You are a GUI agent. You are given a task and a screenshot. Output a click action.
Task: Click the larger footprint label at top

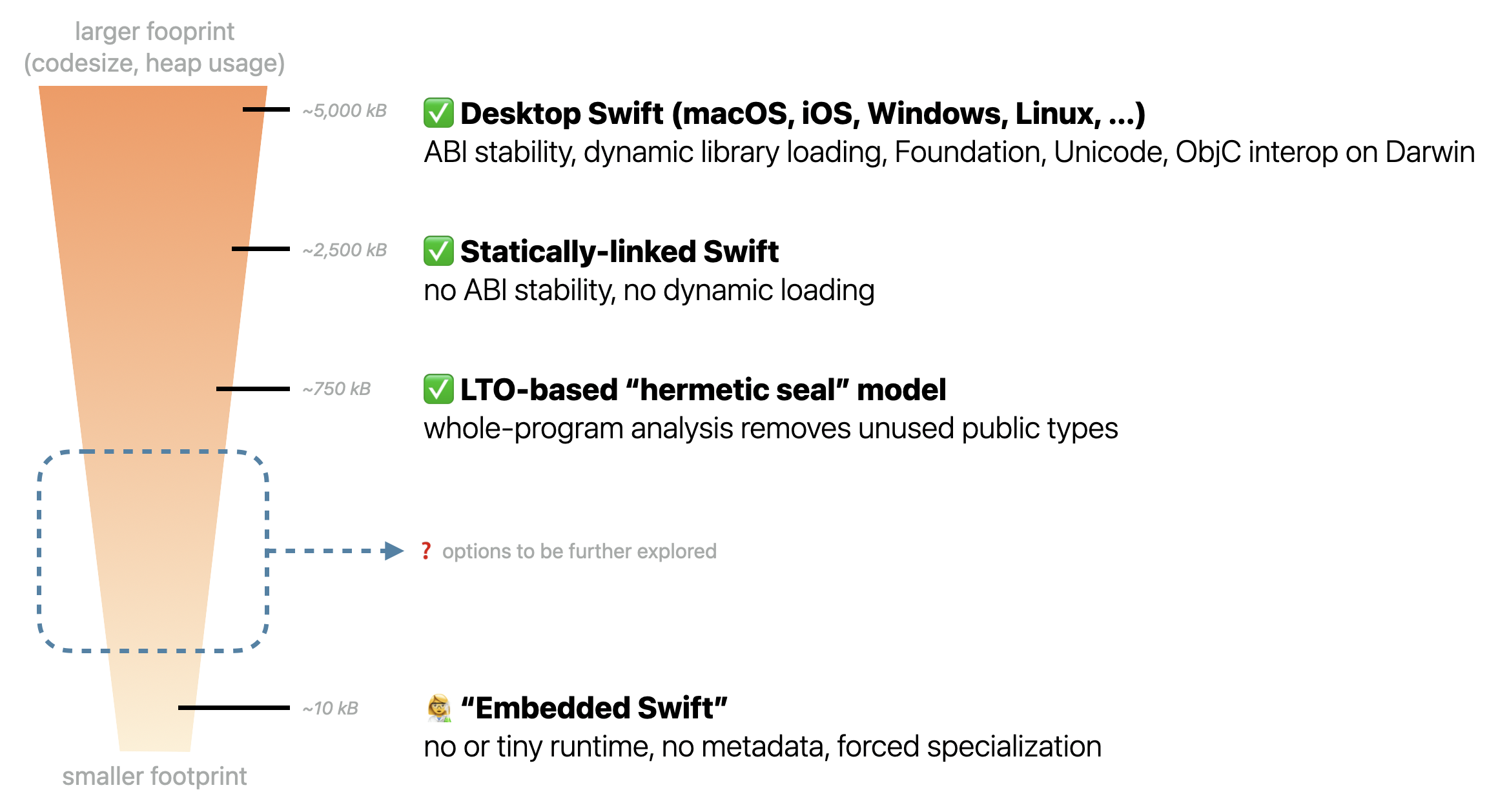coord(154,47)
